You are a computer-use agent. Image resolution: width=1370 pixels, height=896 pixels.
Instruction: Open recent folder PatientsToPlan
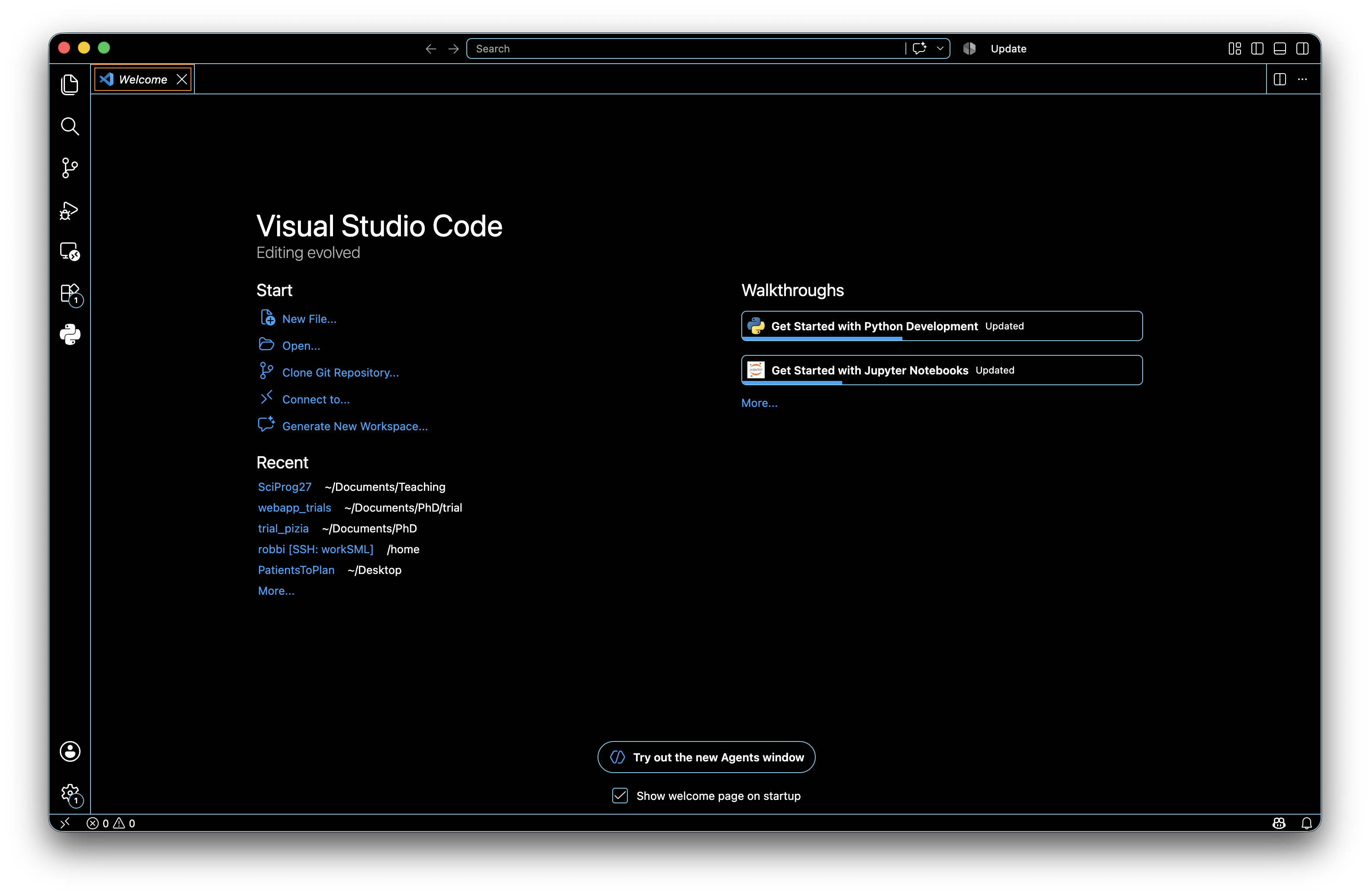coord(296,570)
